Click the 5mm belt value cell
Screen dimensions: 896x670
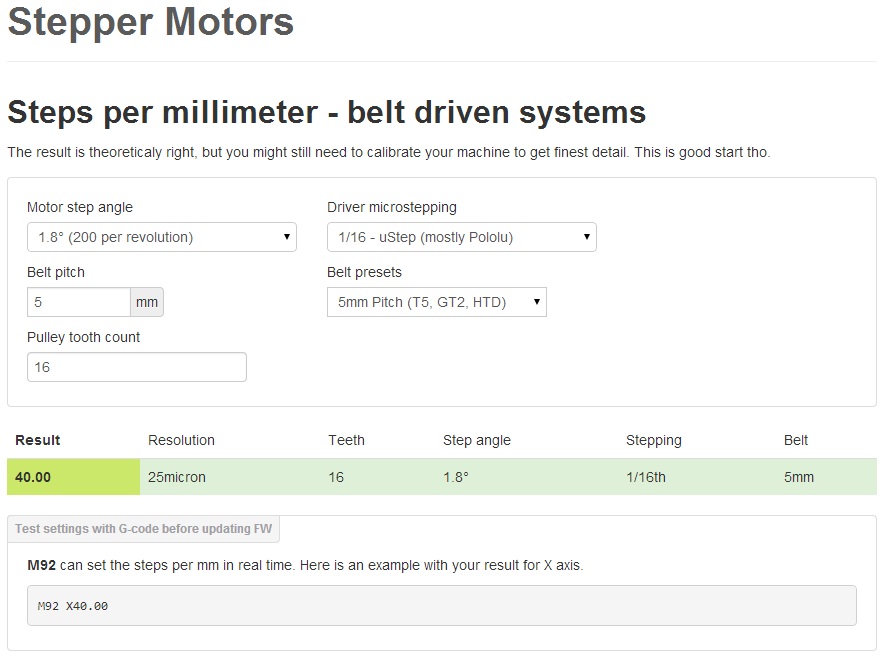[x=799, y=477]
